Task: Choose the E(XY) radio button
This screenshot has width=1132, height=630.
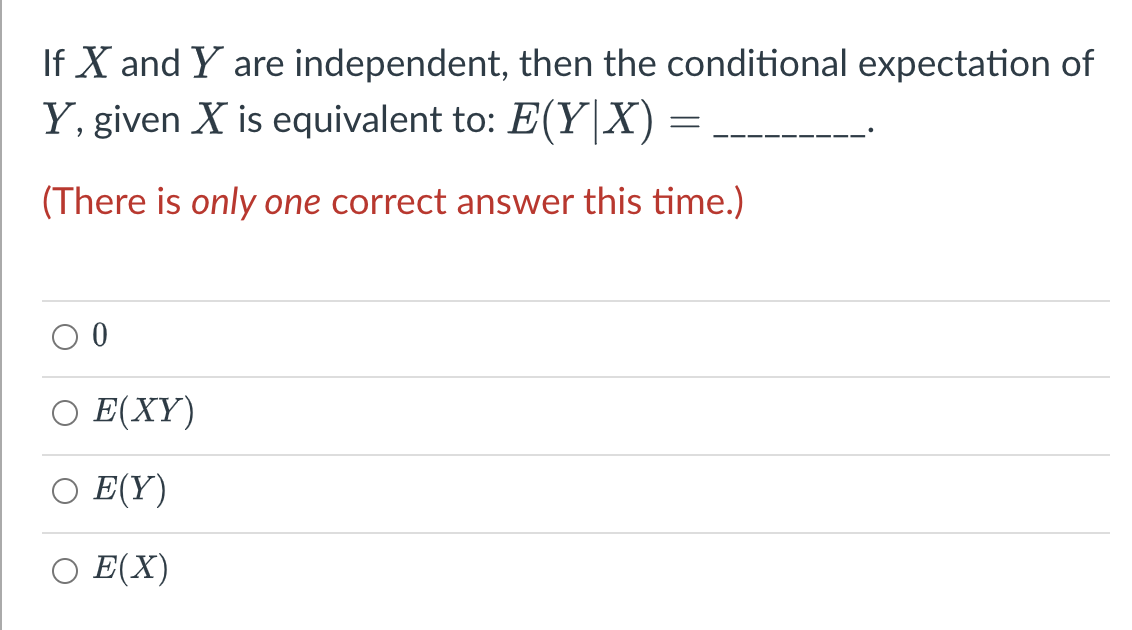Action: pos(65,414)
